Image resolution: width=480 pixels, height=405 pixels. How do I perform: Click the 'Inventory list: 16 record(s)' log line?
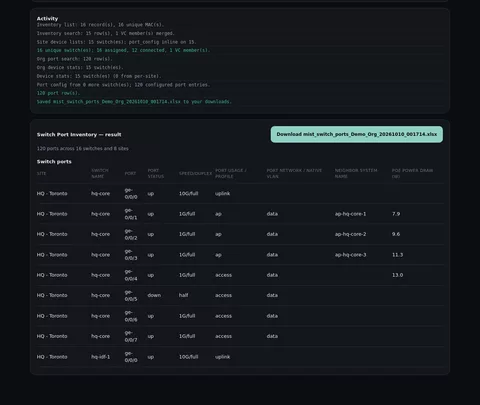tap(100, 25)
